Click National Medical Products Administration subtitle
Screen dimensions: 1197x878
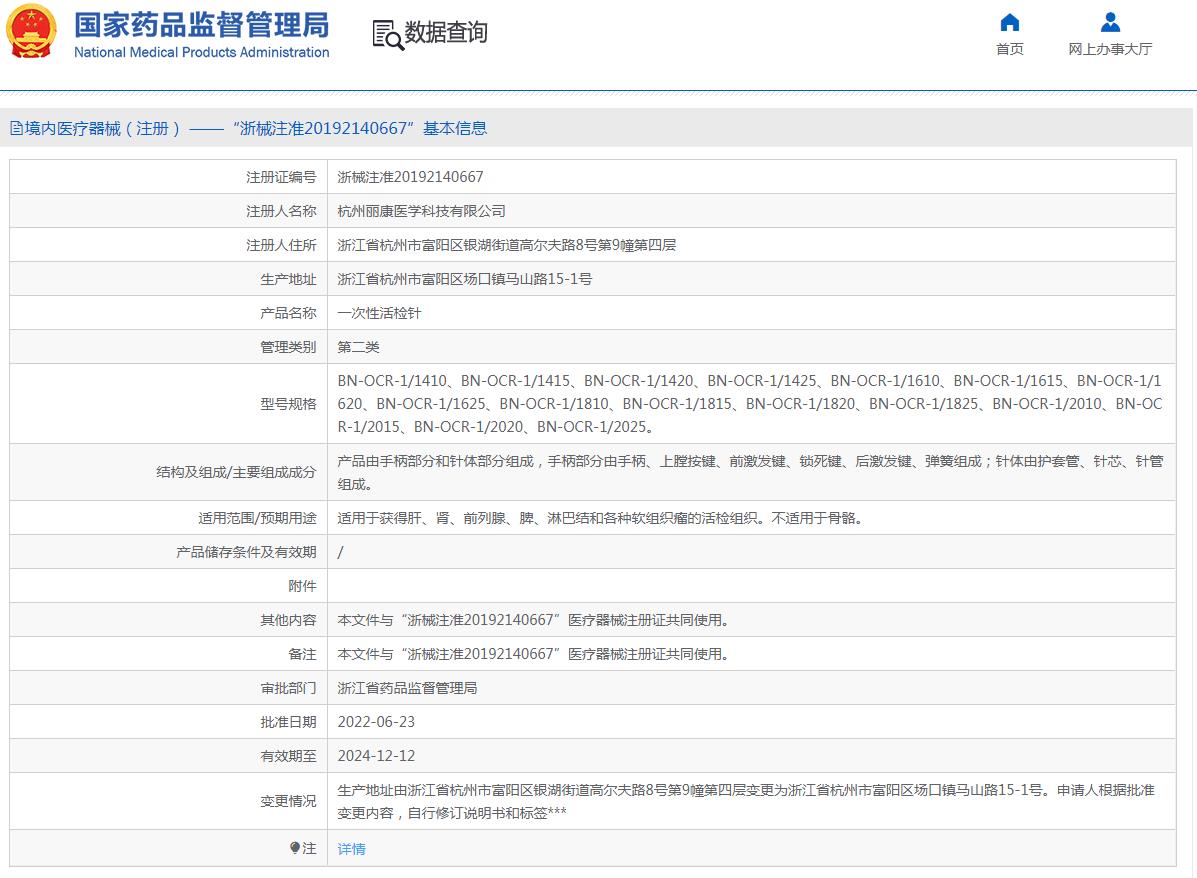pyautogui.click(x=202, y=52)
